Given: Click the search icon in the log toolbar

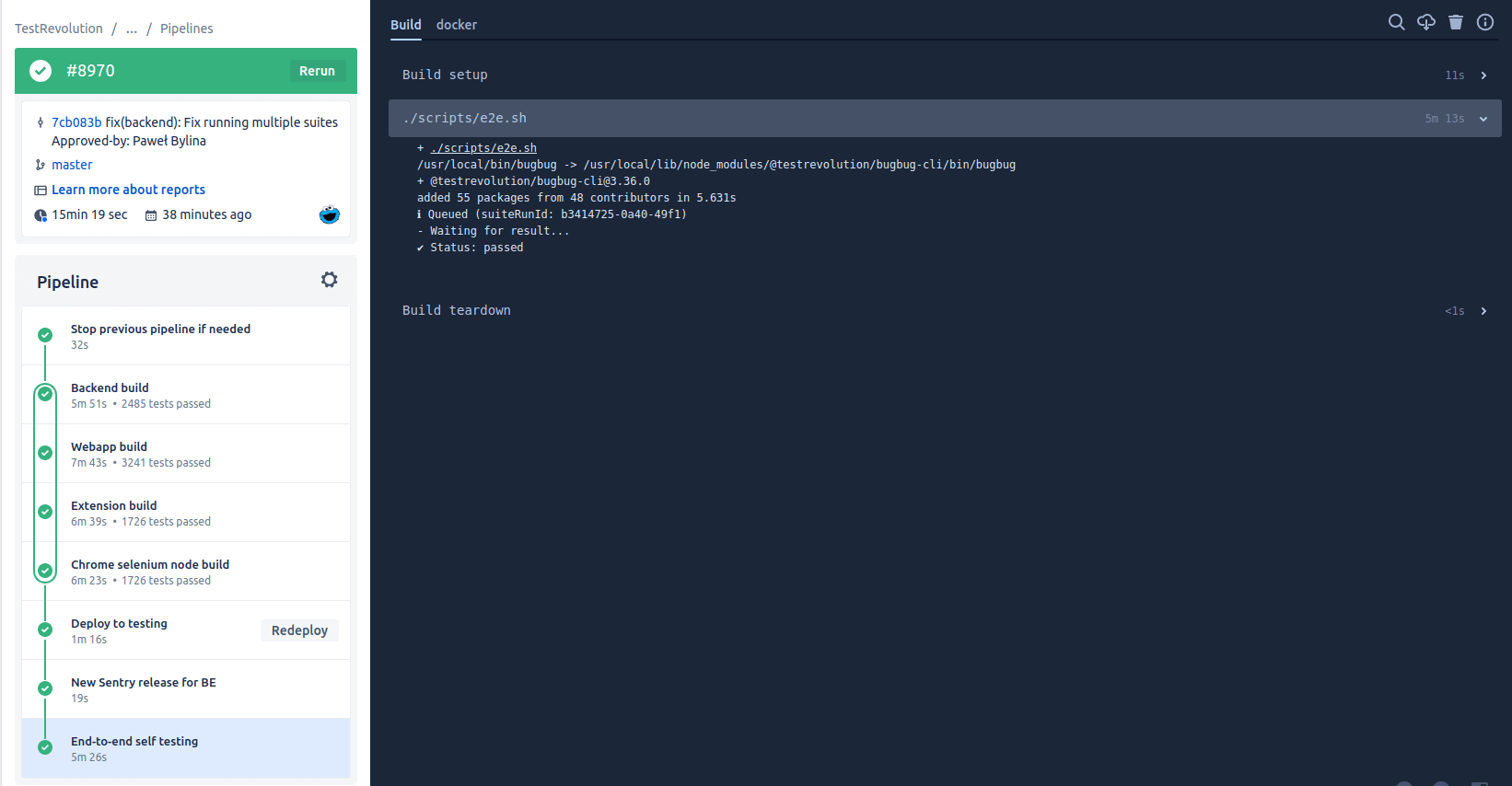Looking at the screenshot, I should tap(1396, 22).
